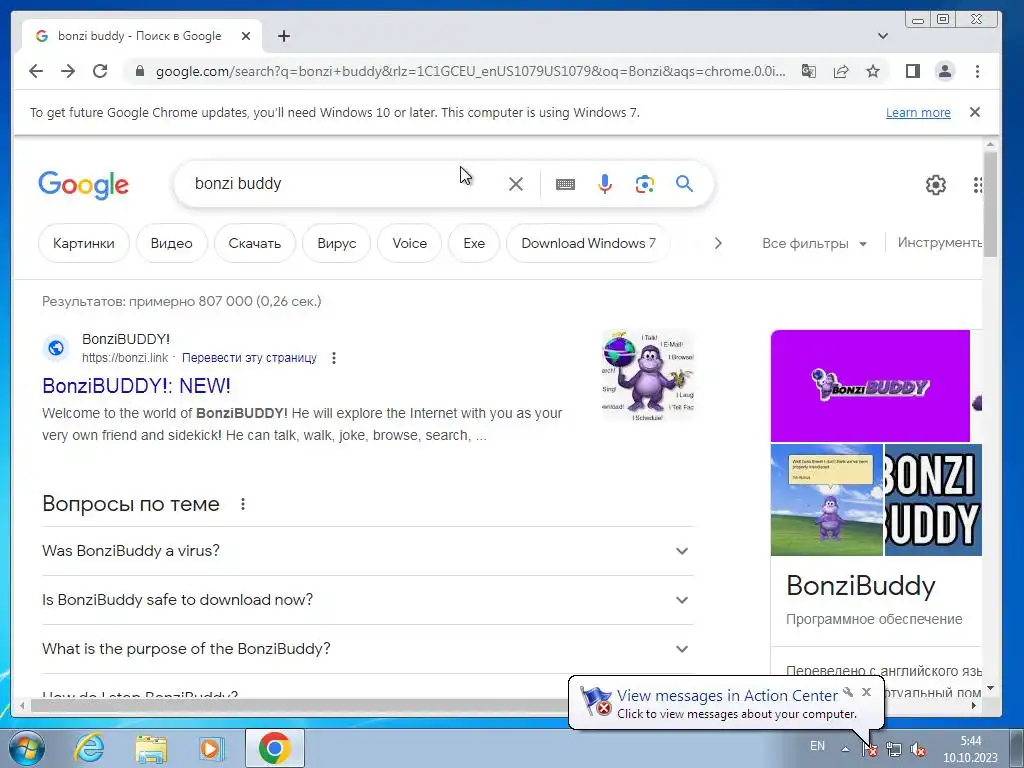Close the Action Center balloon
Screen dimensions: 1024x768
(867, 692)
